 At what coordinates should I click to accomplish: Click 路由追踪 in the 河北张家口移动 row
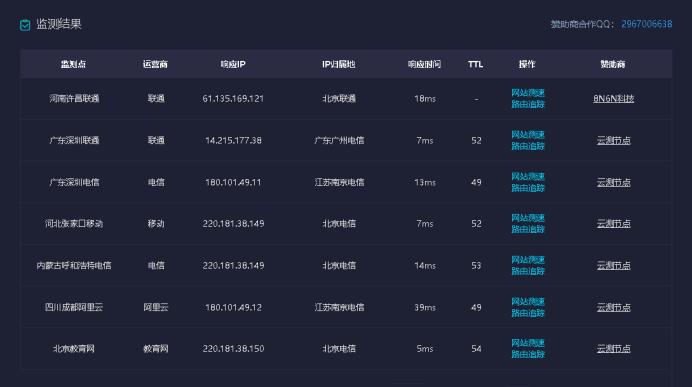click(x=528, y=229)
